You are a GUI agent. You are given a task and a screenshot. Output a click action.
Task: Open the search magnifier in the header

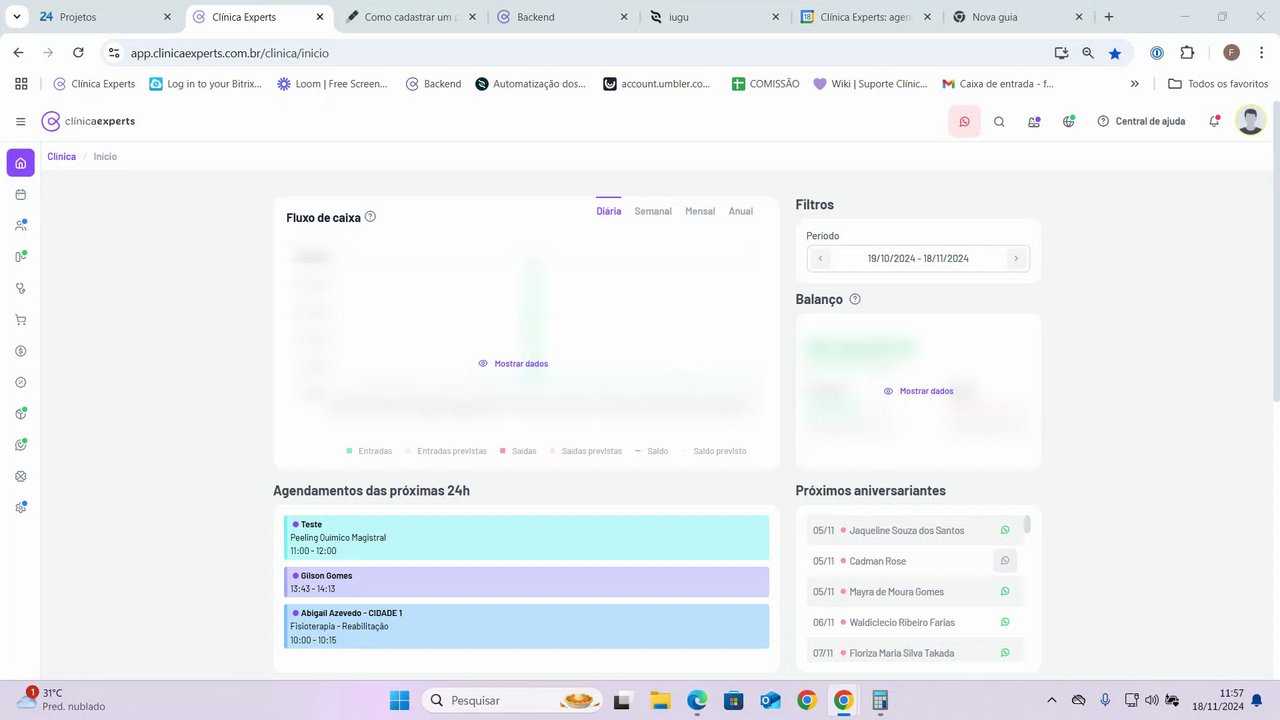coord(999,122)
